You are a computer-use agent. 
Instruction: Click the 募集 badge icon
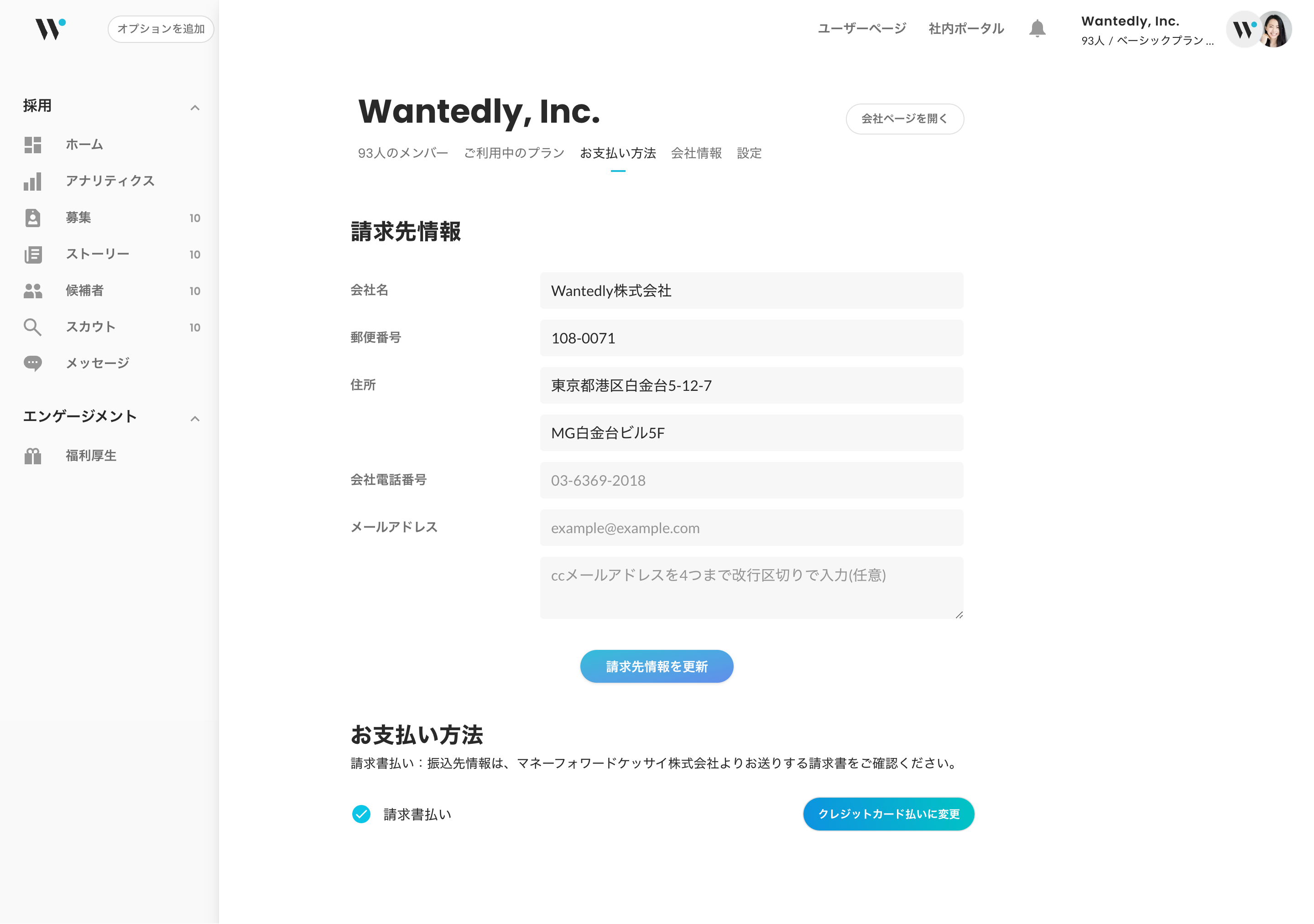point(32,218)
